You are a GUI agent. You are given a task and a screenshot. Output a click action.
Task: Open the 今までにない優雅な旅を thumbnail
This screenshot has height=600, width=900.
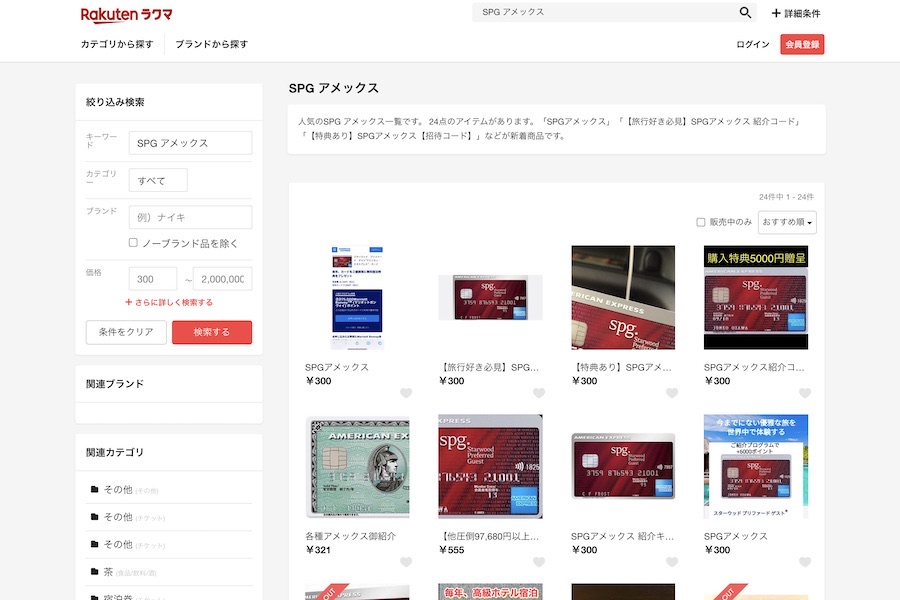pyautogui.click(x=756, y=466)
